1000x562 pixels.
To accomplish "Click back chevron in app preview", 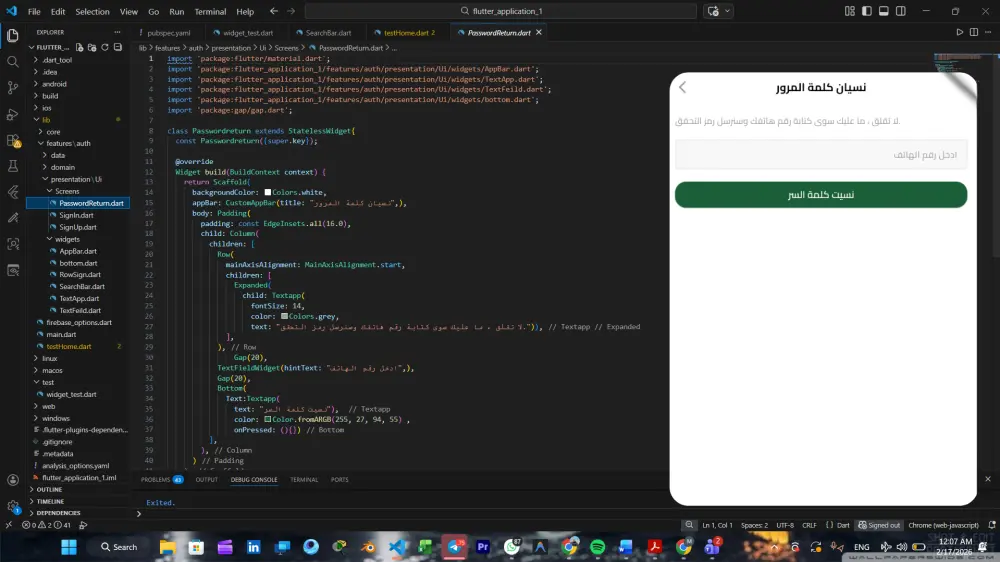I will (x=682, y=87).
